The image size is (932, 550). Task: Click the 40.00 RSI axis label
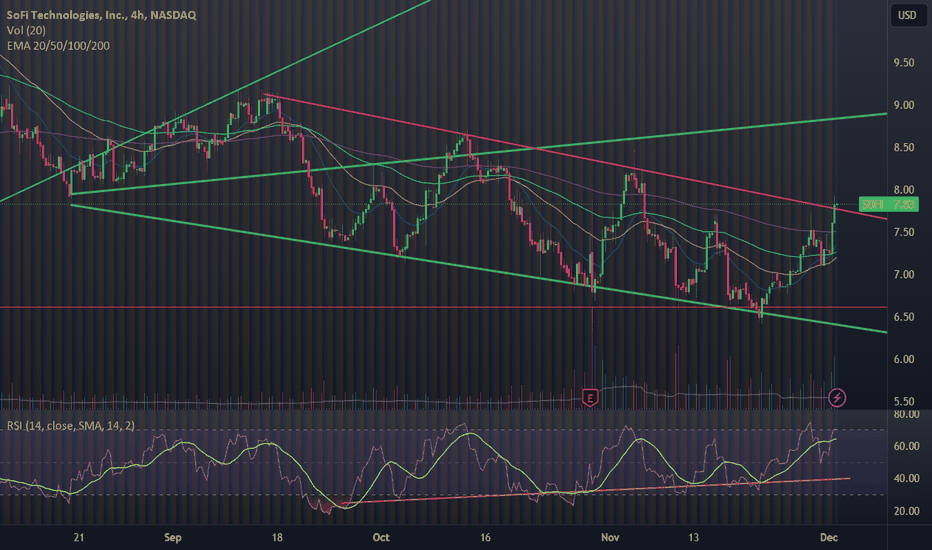pyautogui.click(x=906, y=479)
